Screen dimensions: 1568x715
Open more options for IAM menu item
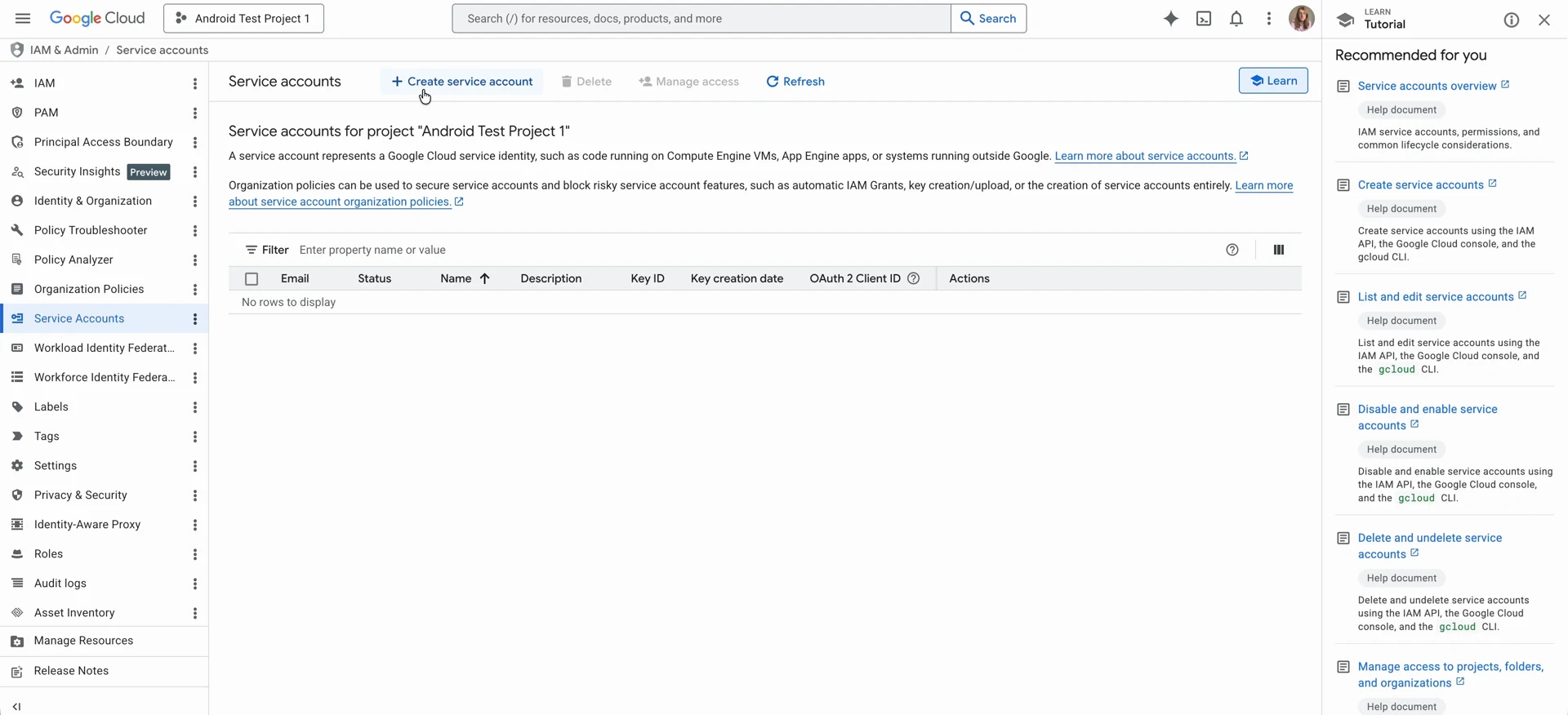click(194, 83)
